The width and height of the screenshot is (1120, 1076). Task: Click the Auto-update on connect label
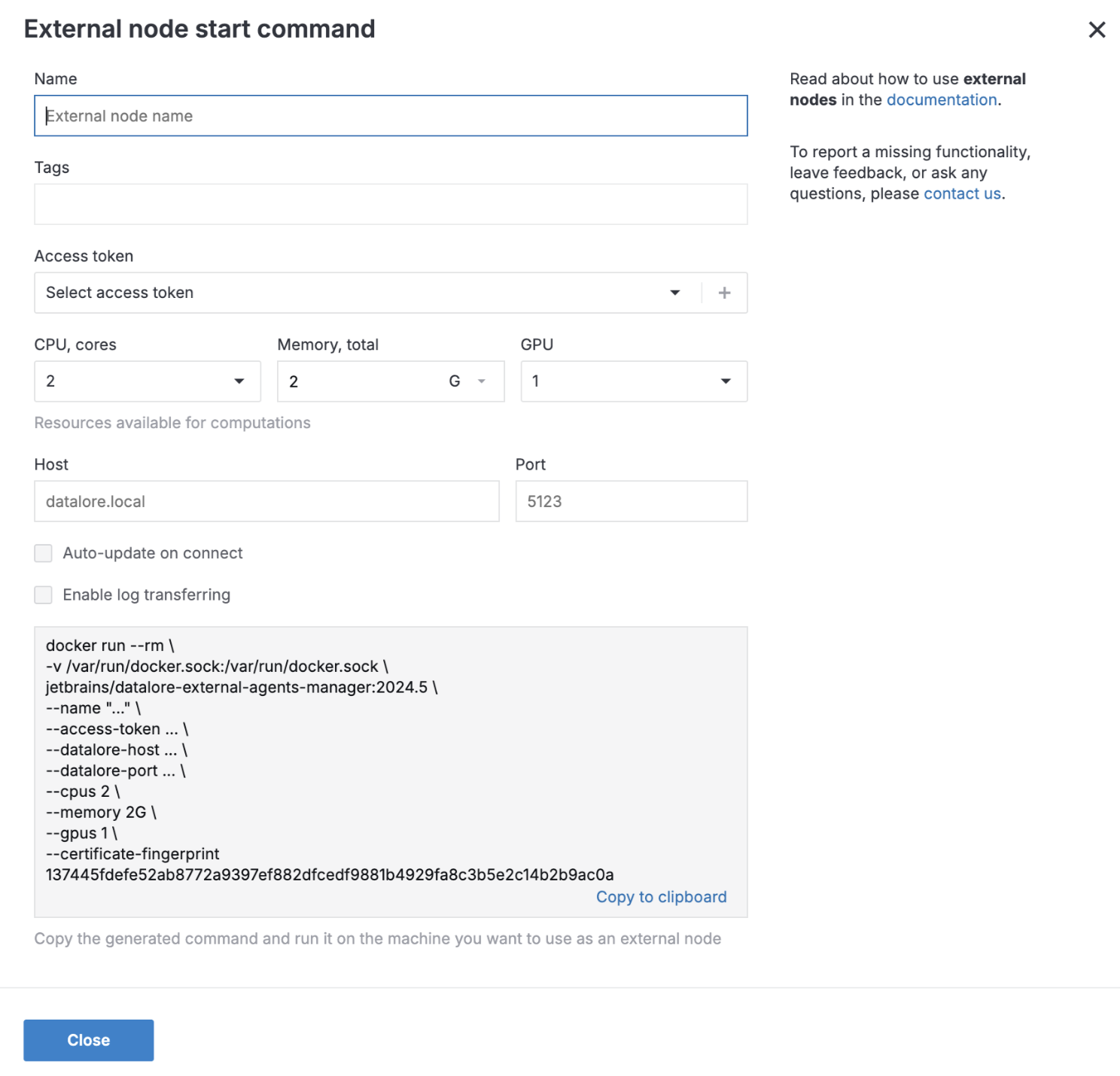coord(153,554)
